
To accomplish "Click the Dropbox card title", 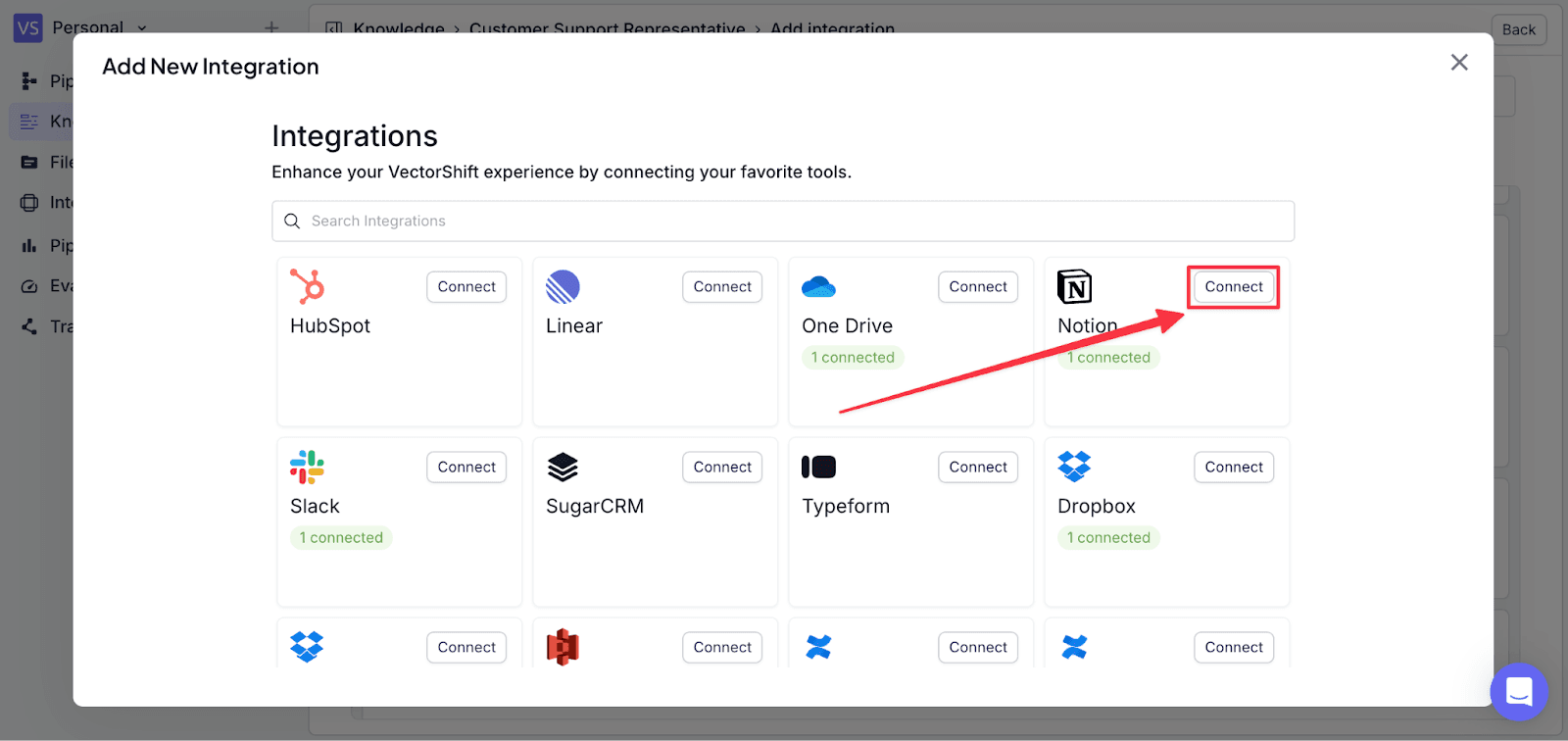I will tap(1097, 507).
